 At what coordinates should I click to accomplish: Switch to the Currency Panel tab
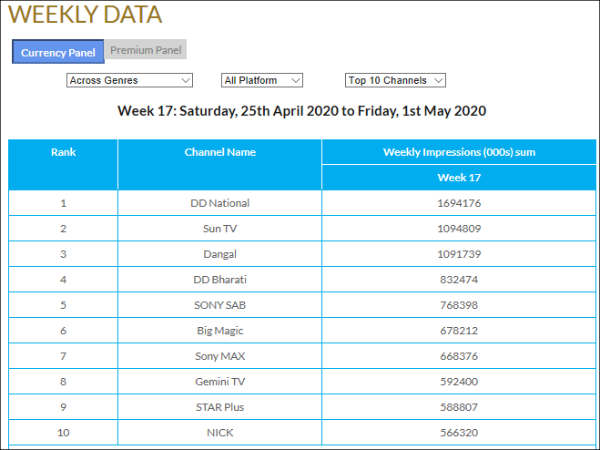[x=57, y=52]
